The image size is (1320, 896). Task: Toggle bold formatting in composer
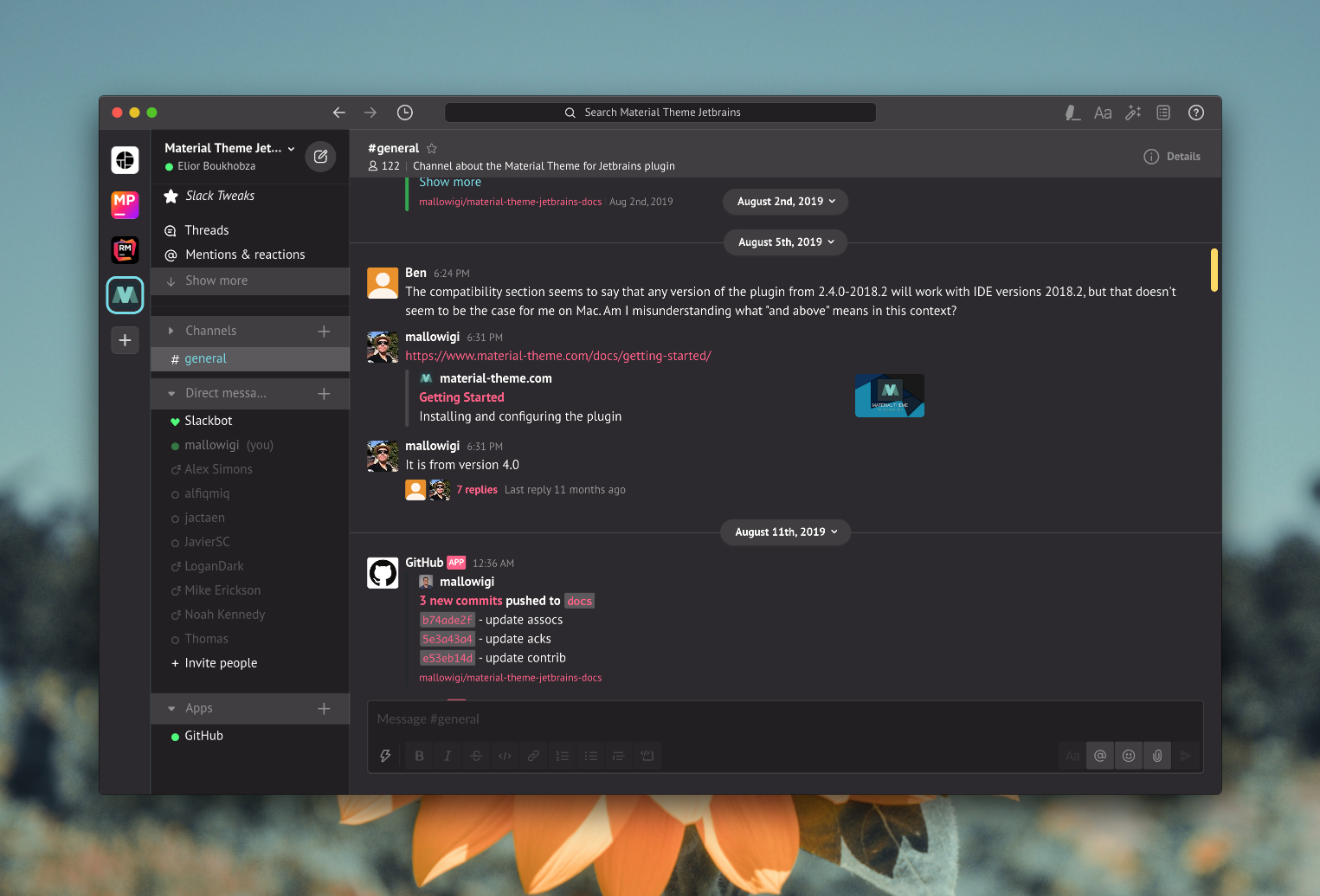click(419, 756)
